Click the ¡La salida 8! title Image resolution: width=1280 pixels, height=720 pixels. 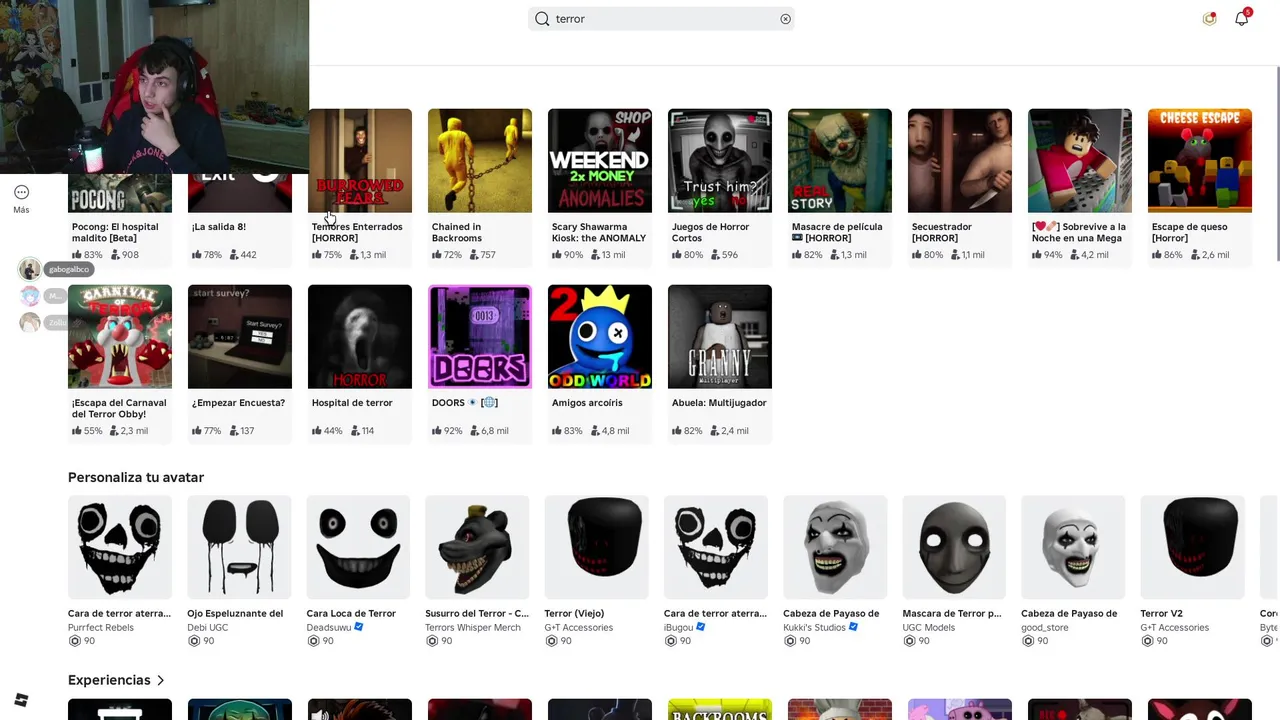219,227
